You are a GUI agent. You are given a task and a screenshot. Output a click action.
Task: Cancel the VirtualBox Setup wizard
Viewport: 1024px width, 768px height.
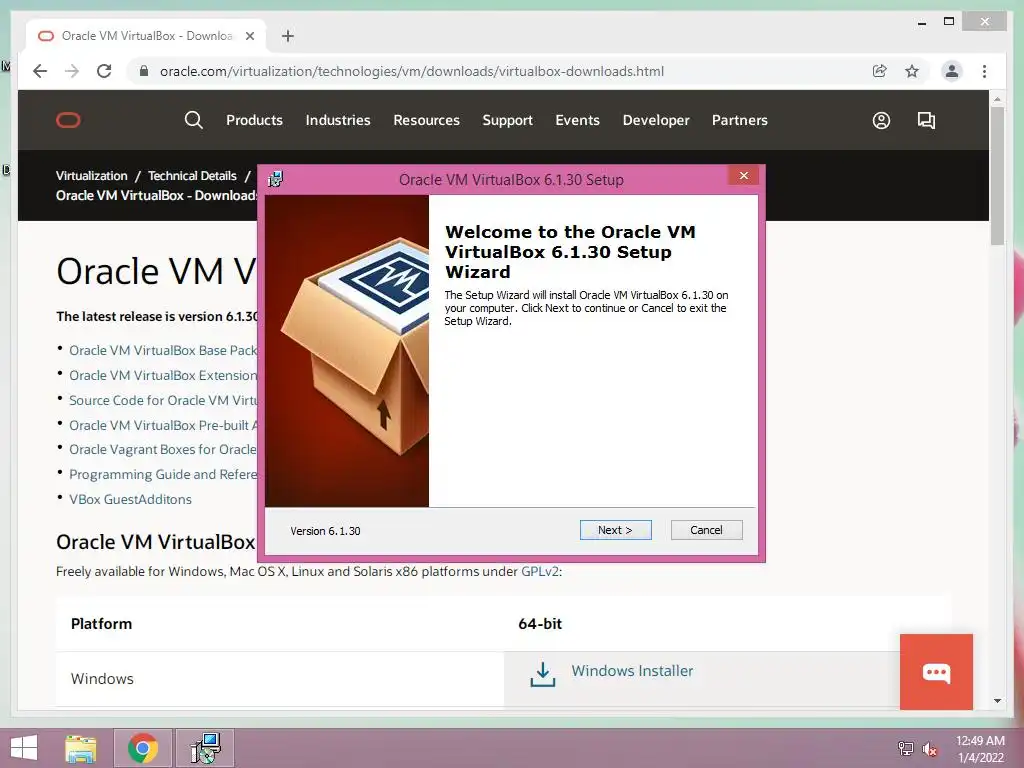click(x=707, y=530)
